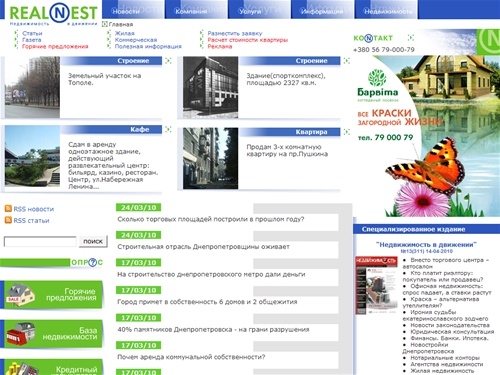Open Расчет стоимости квартиры link
This screenshot has width=500, height=375.
(x=247, y=40)
